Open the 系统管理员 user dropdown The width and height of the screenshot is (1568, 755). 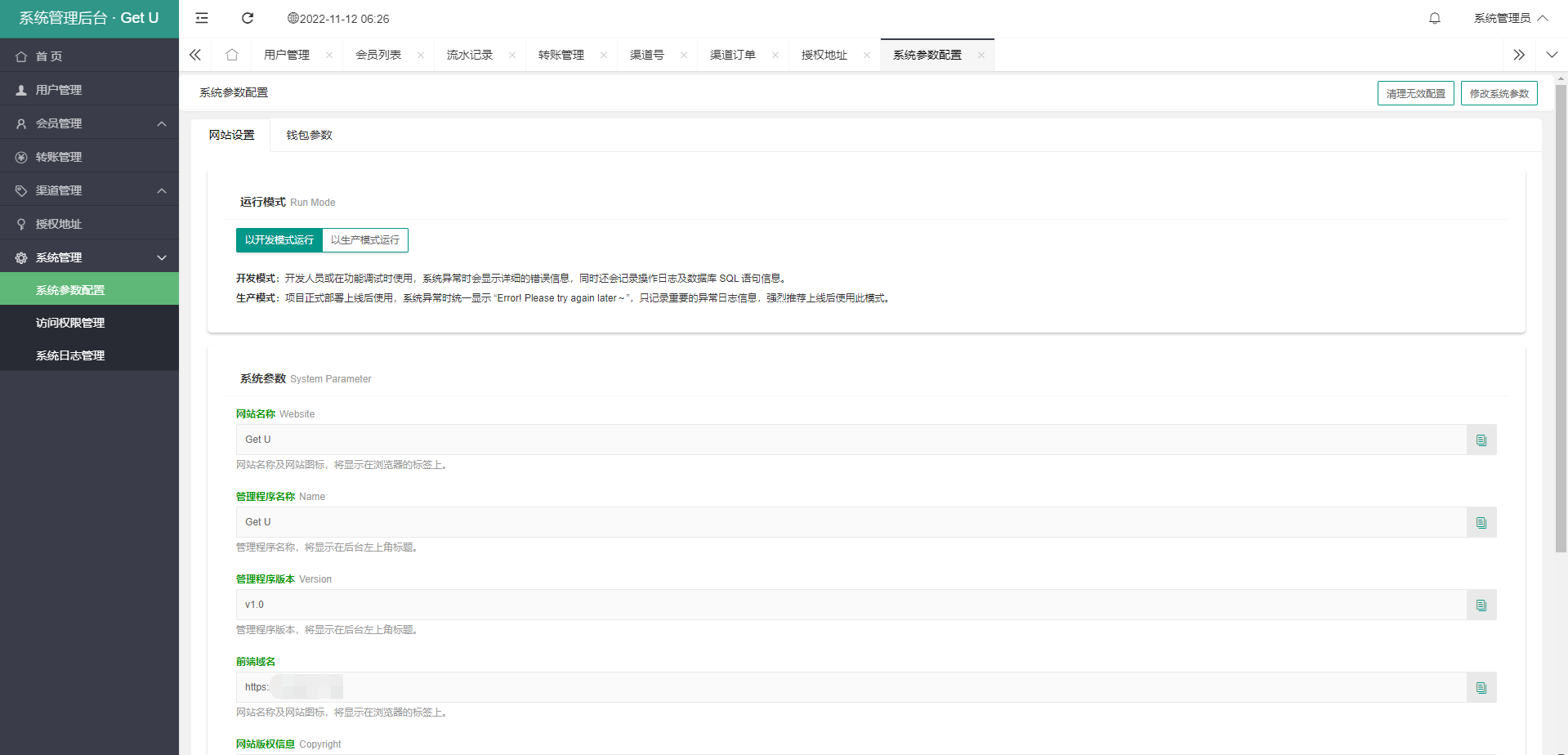coord(1509,18)
